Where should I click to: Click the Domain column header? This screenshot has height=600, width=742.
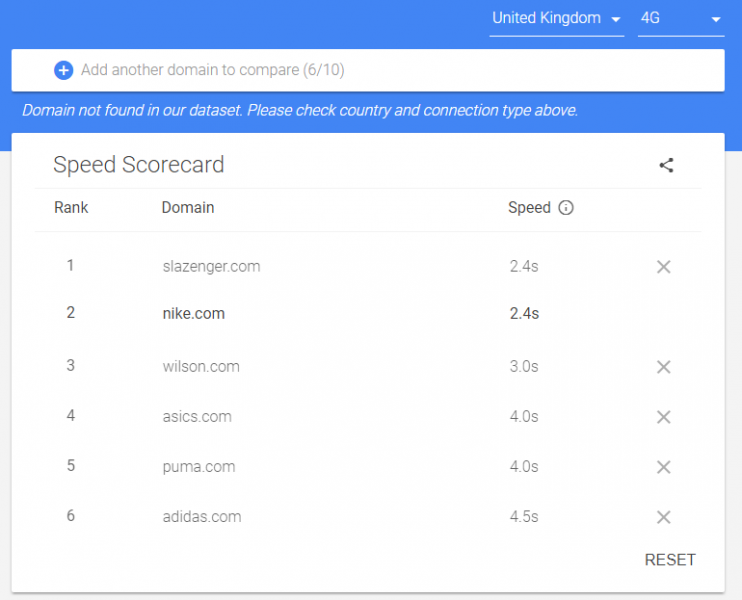coord(188,208)
